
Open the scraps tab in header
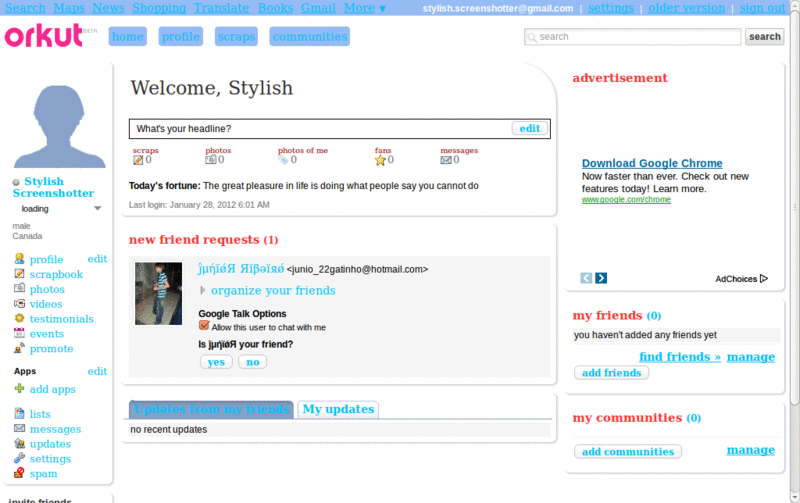(236, 37)
